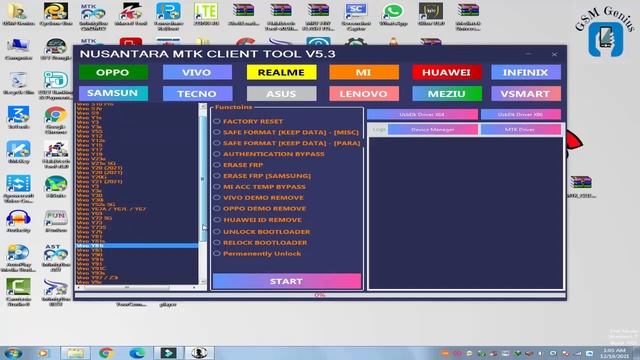The image size is (640, 360).
Task: Select the plain ERASE FRP radio button
Action: (x=217, y=165)
